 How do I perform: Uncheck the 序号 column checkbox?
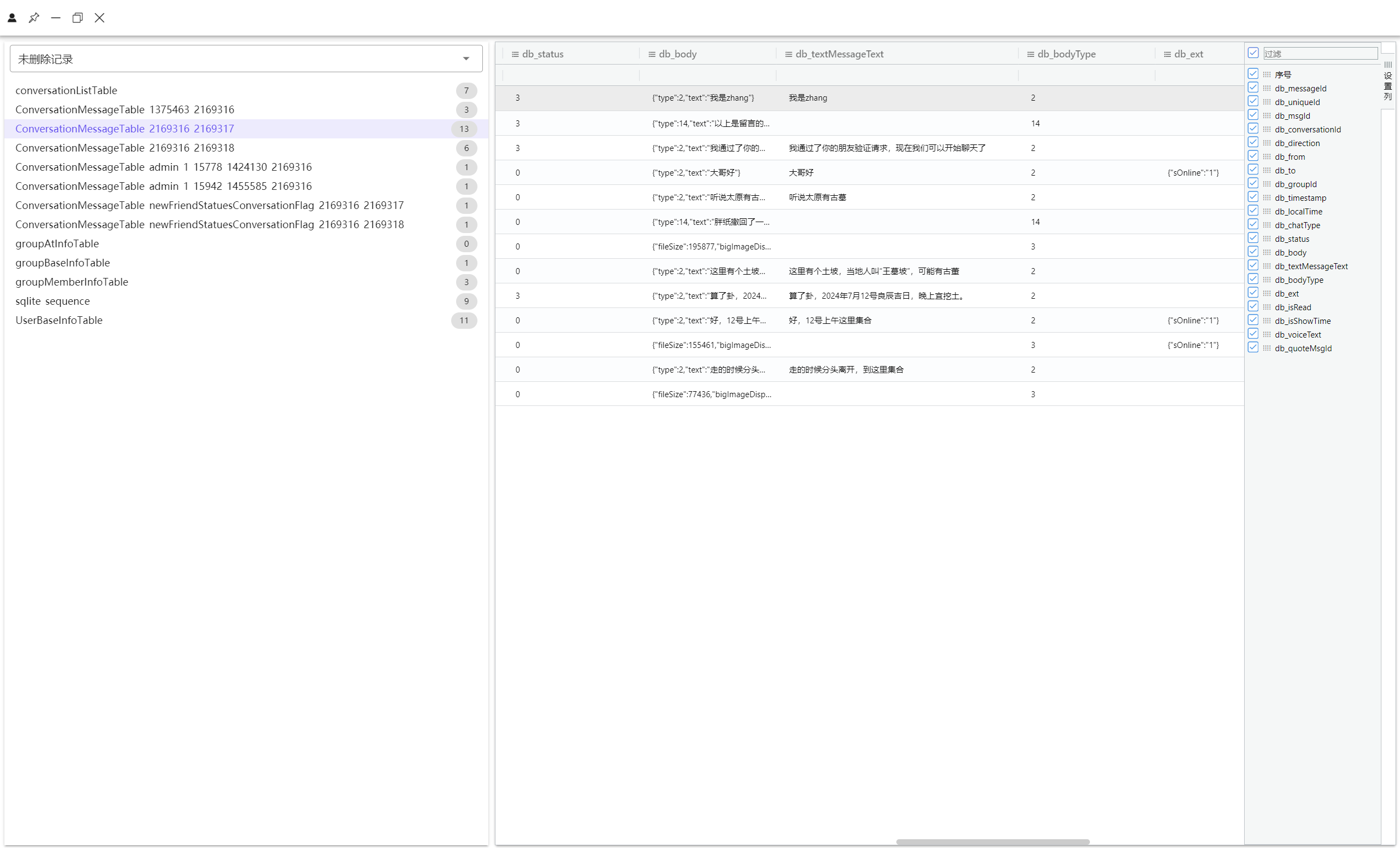click(x=1253, y=74)
